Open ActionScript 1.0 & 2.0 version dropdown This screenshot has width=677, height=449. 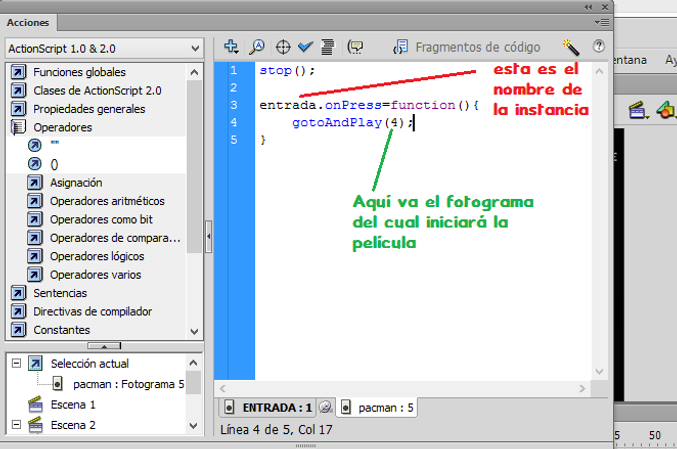tap(104, 48)
